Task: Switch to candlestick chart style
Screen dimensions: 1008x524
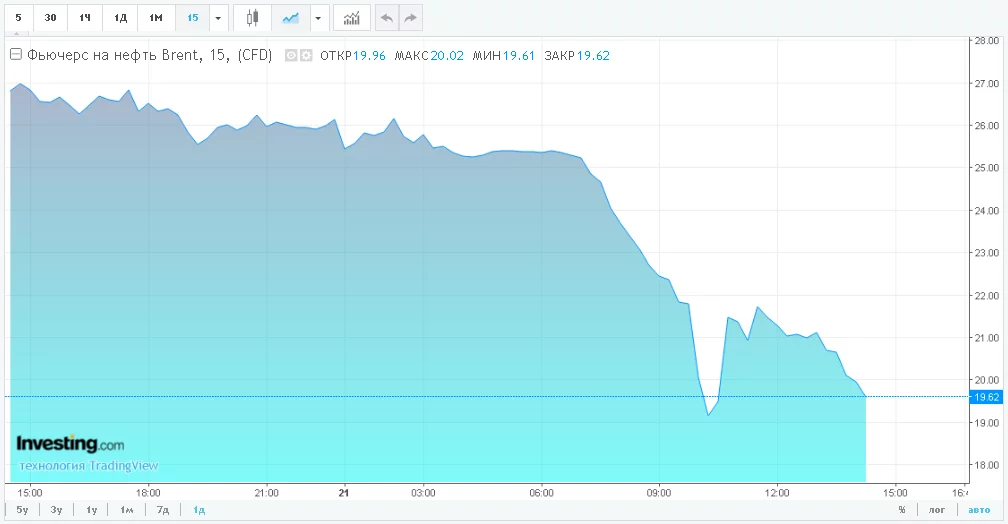Action: coord(252,17)
